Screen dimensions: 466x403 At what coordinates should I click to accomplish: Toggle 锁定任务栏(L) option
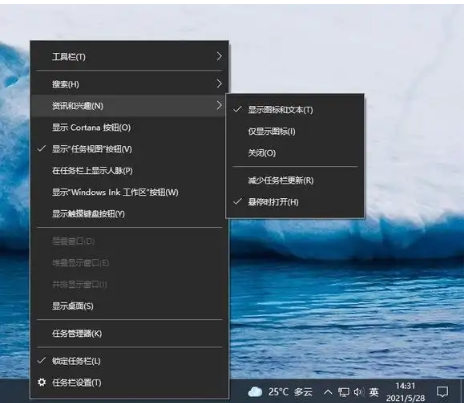129,361
